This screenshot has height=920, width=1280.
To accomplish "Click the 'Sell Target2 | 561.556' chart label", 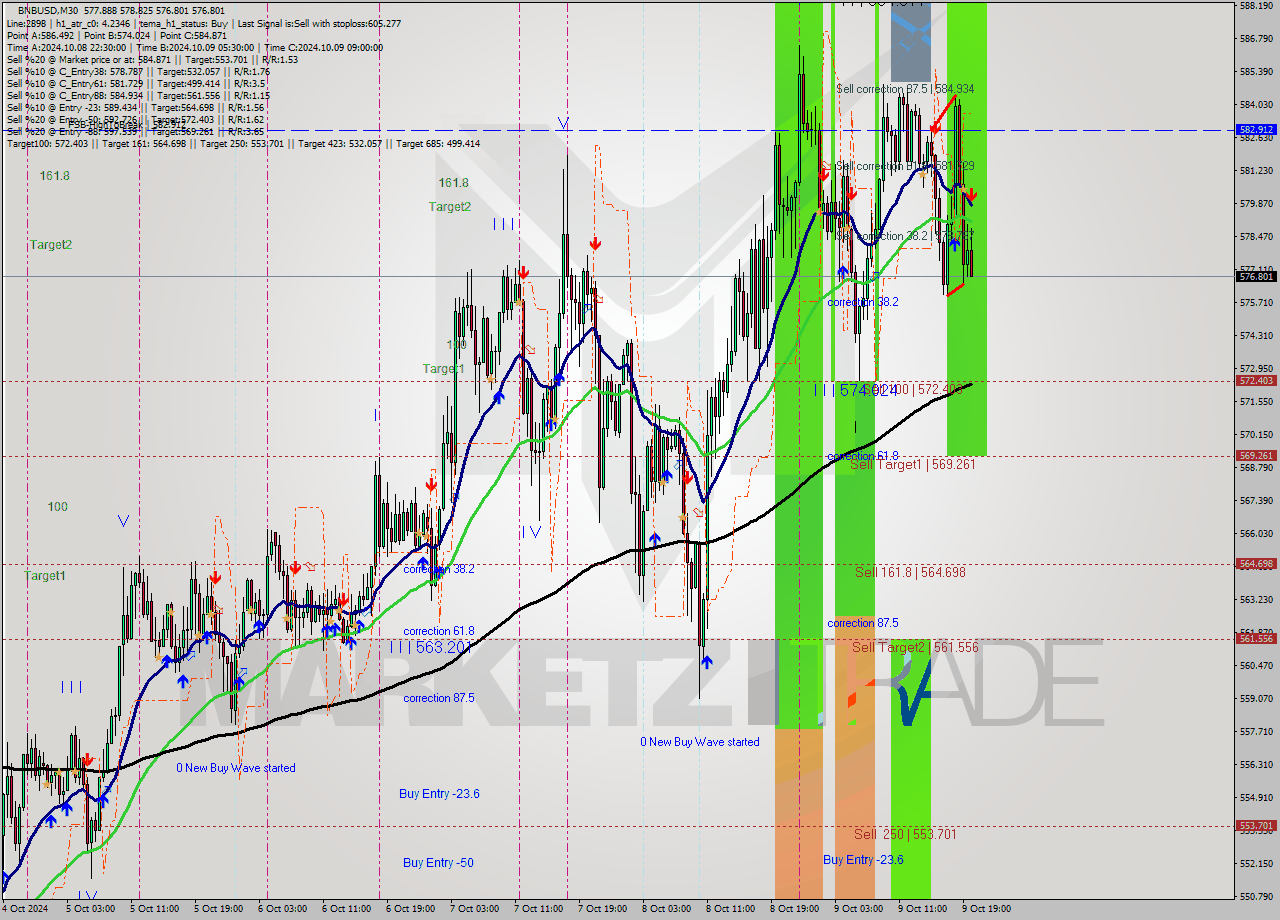I will pos(915,647).
